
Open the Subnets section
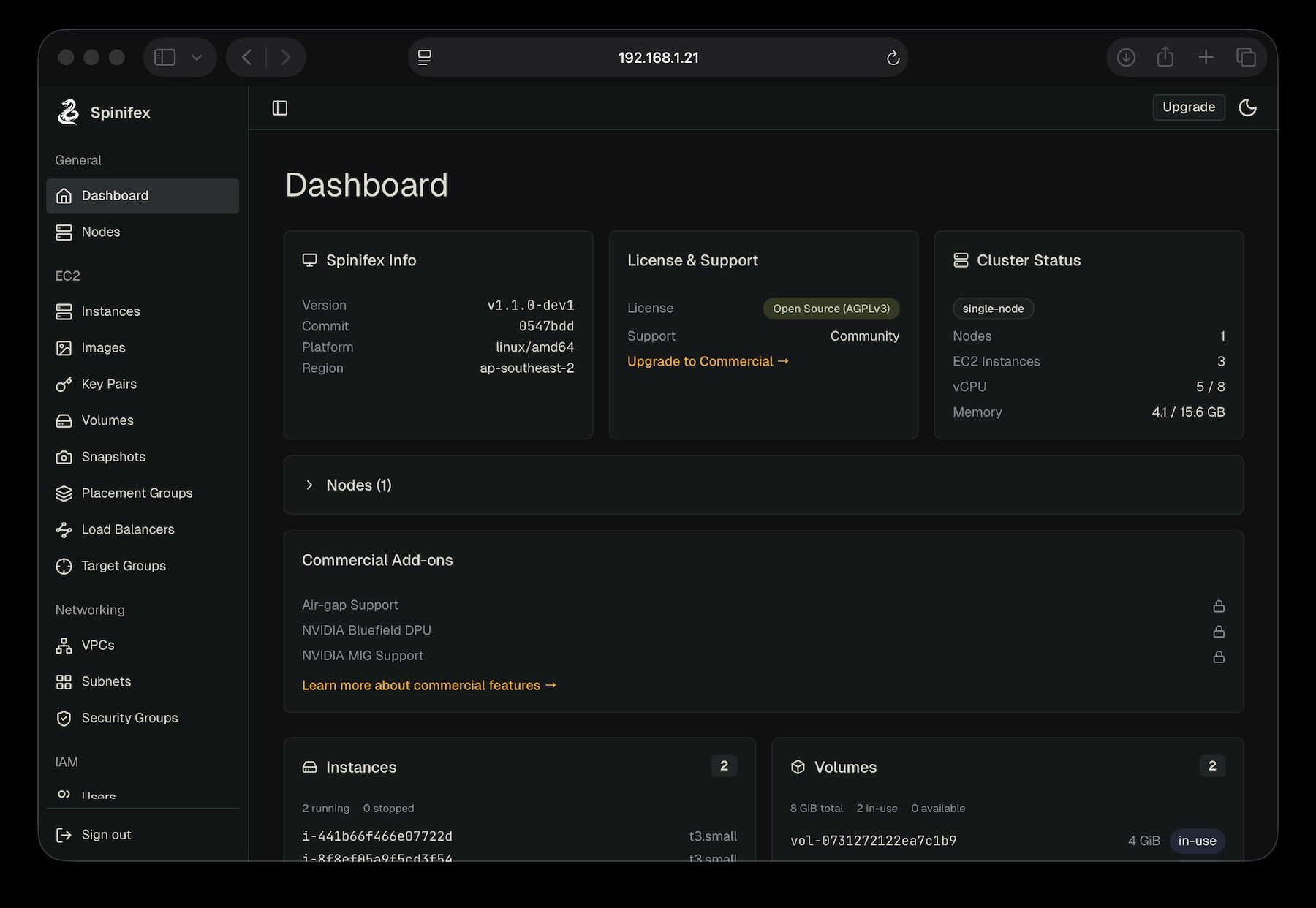(106, 681)
